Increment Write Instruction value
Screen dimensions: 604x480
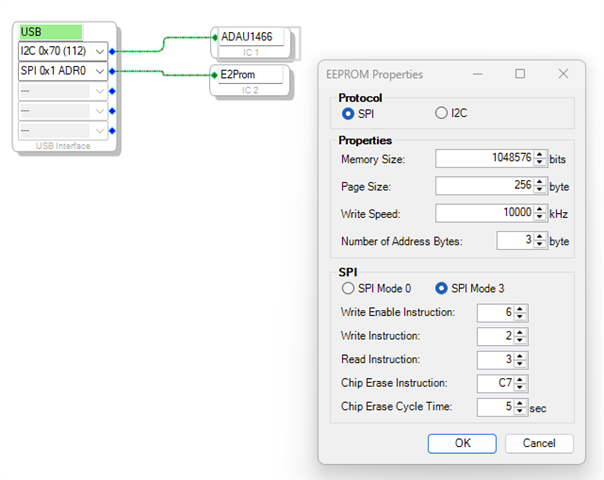pyautogui.click(x=520, y=332)
